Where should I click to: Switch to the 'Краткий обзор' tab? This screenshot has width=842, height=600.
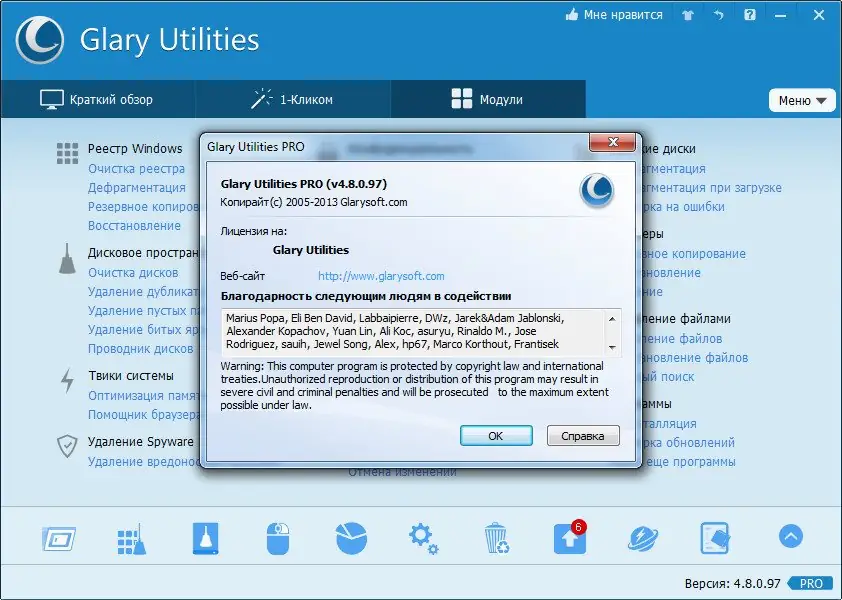coord(97,99)
